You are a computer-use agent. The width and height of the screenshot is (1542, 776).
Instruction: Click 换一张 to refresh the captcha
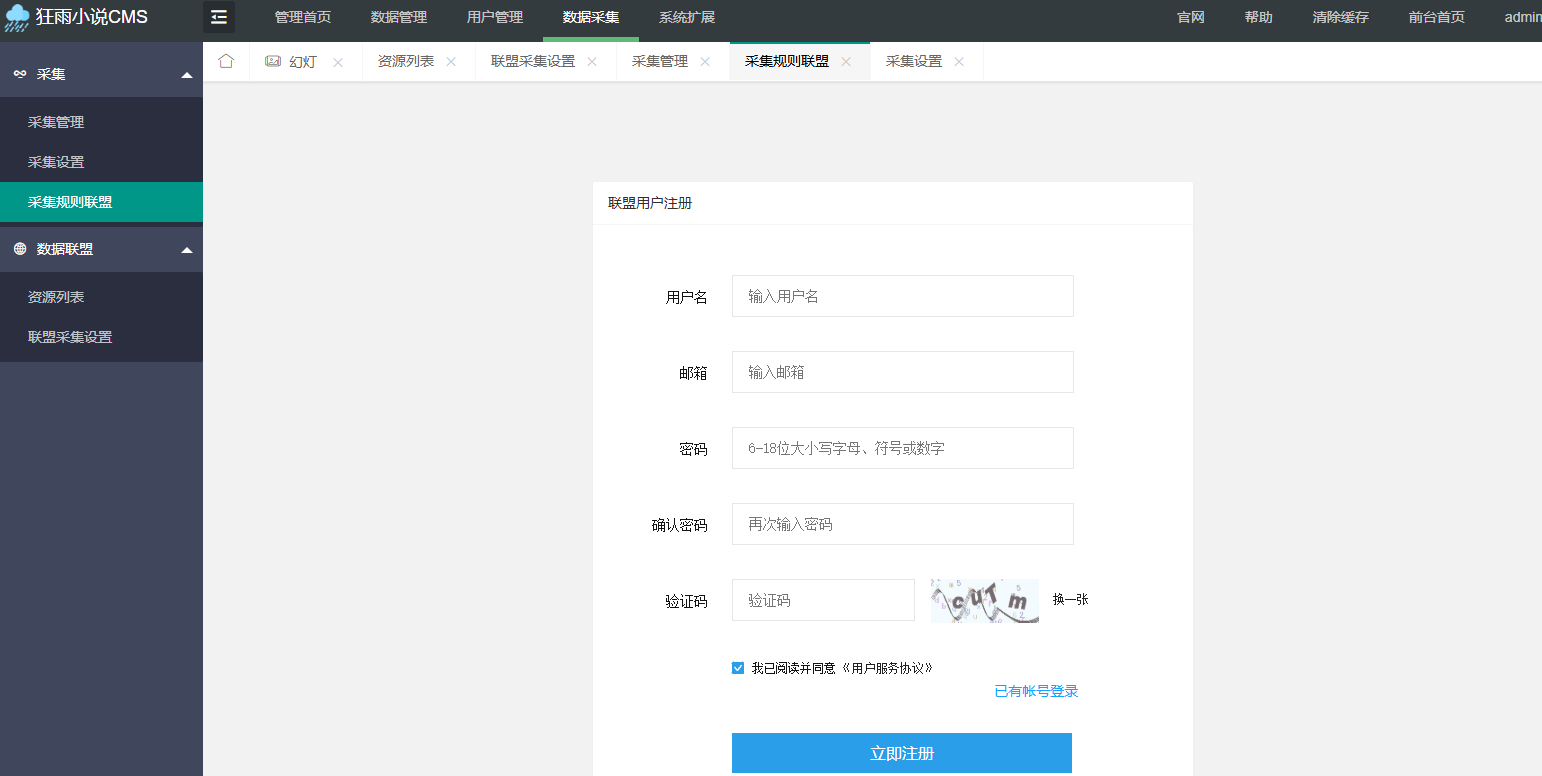1069,599
